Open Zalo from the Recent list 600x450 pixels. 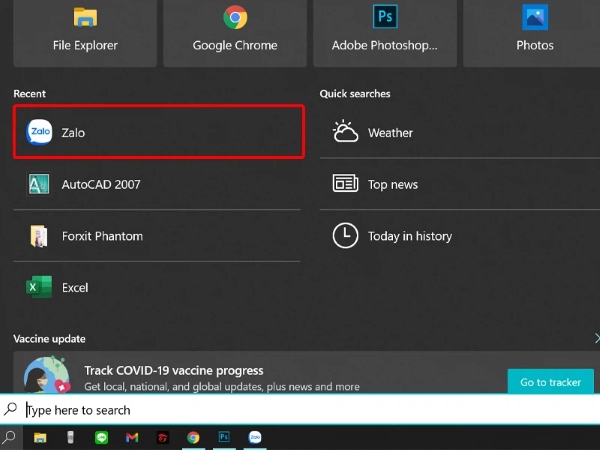coord(158,132)
